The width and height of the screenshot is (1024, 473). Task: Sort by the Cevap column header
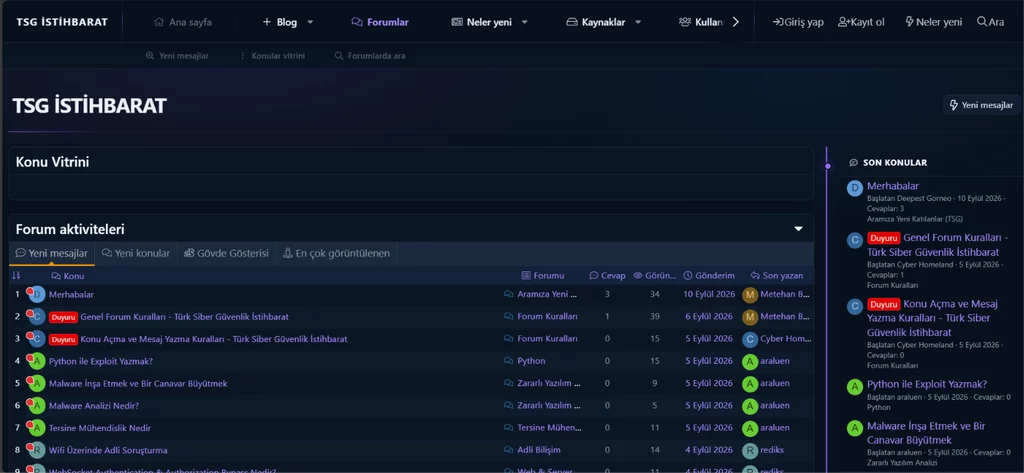(607, 276)
